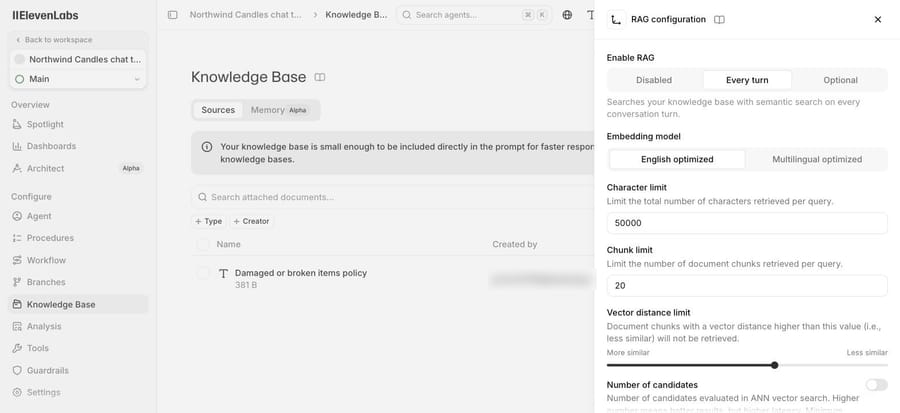Screen dimensions: 900x413
Task: Open docs icon beside RAG configuration title
Action: tap(719, 20)
